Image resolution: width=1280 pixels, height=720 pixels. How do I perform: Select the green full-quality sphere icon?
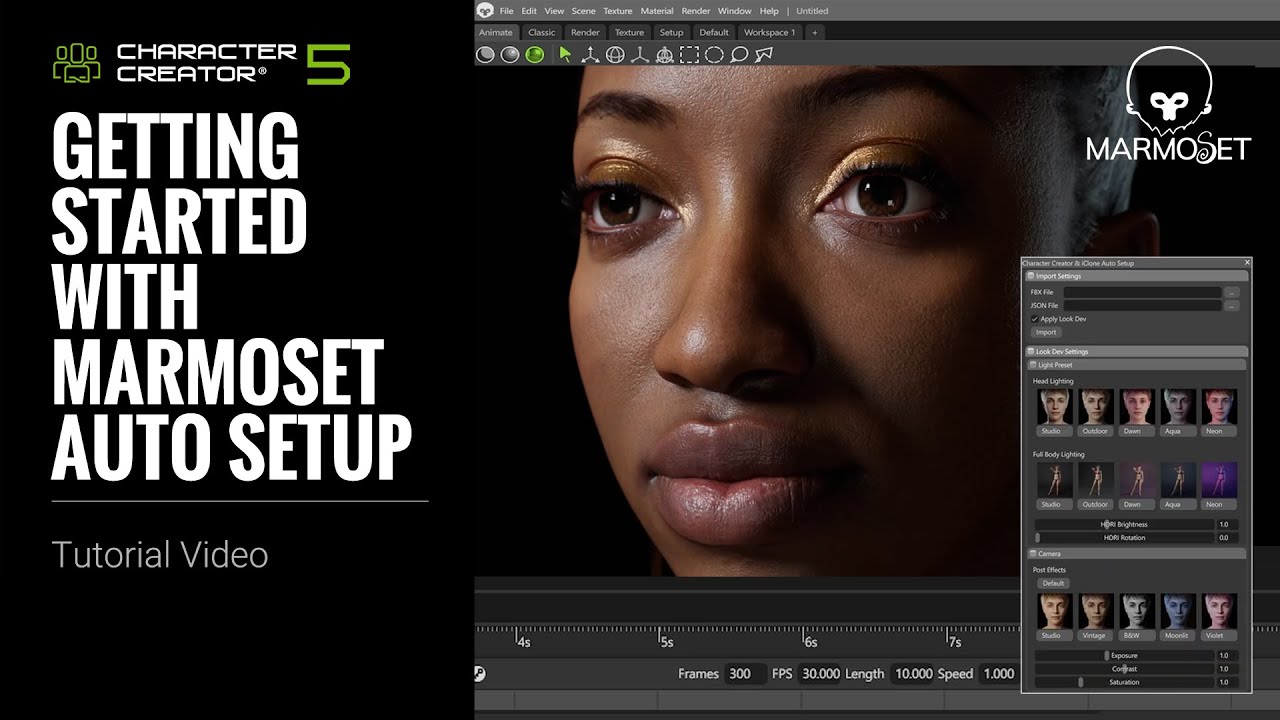[x=535, y=55]
